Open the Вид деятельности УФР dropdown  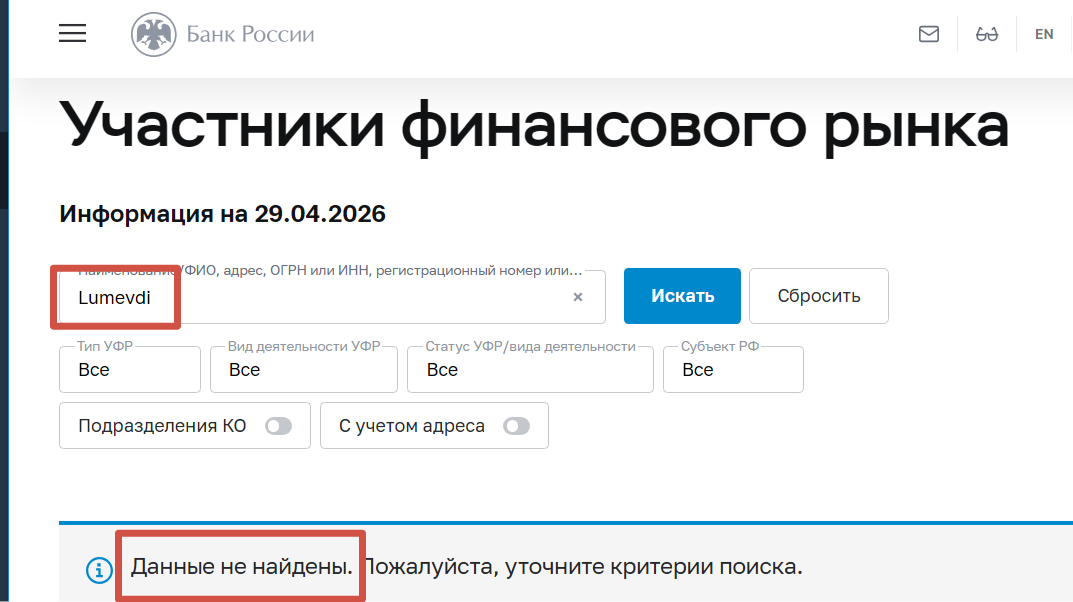tap(304, 369)
